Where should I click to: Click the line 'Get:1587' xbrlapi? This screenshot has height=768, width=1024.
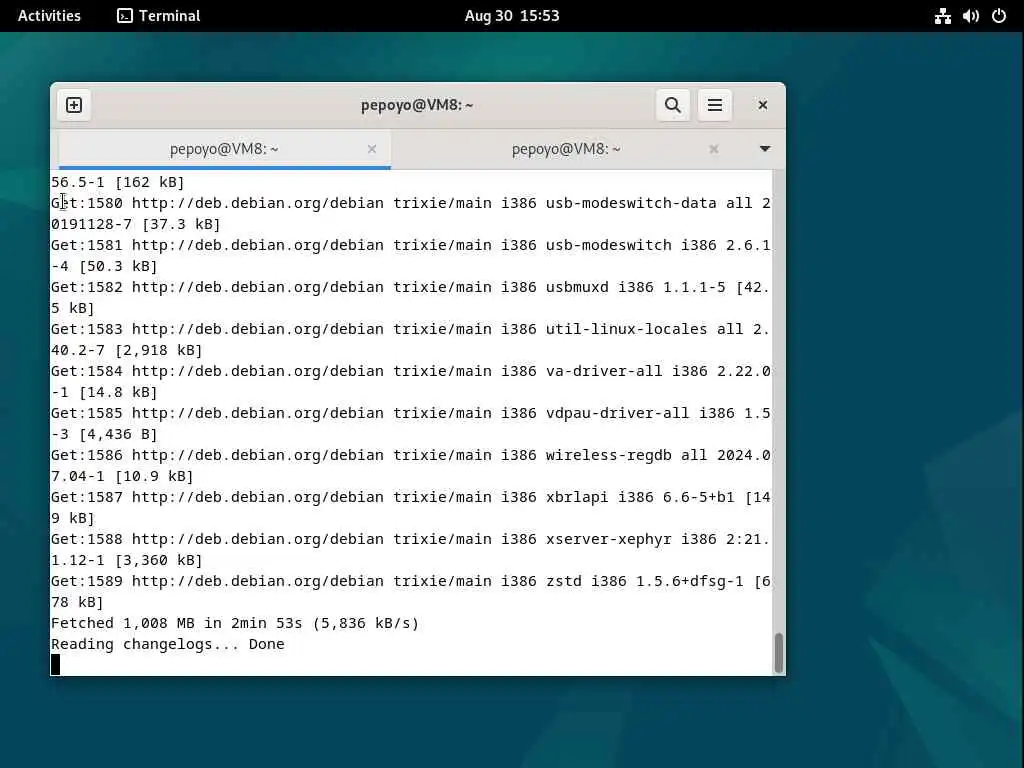[411, 497]
